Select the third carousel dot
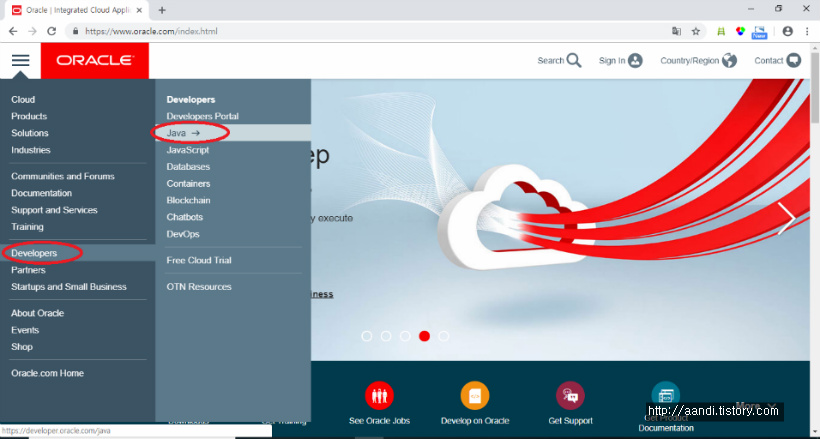 tap(405, 336)
